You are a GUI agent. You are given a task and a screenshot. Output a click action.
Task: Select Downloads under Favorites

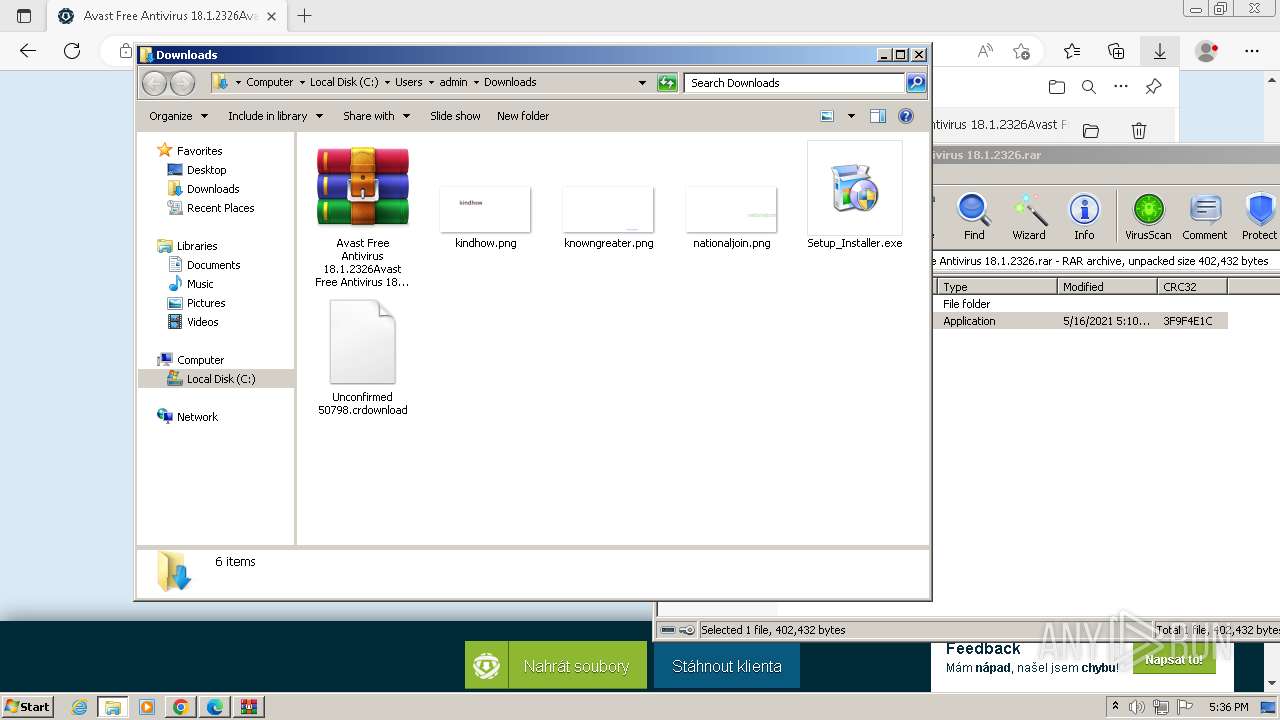tap(213, 189)
